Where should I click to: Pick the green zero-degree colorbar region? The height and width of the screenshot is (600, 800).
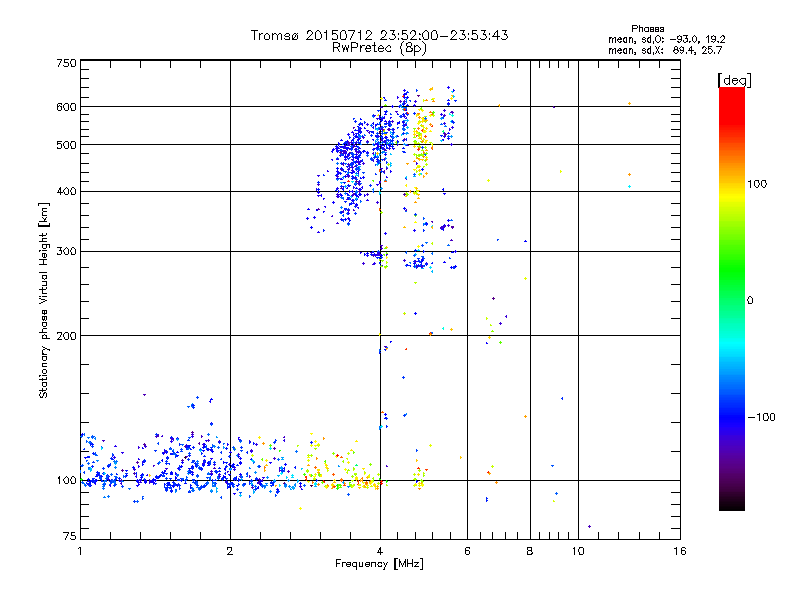732,300
